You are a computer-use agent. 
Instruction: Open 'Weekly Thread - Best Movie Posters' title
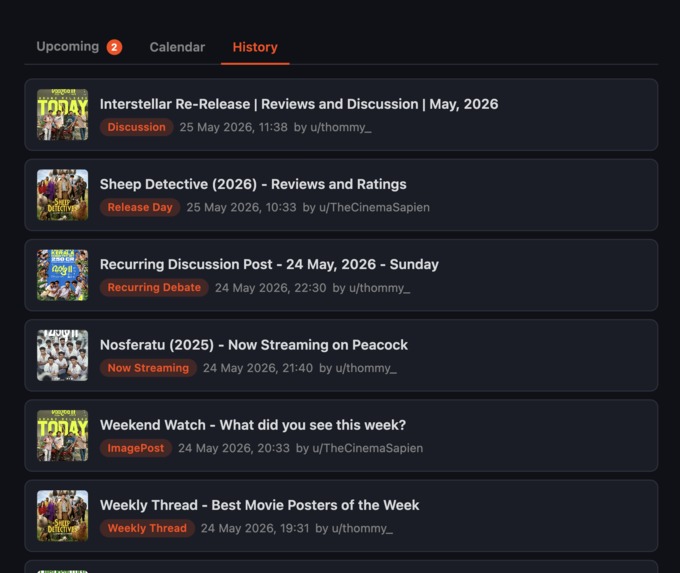point(259,505)
